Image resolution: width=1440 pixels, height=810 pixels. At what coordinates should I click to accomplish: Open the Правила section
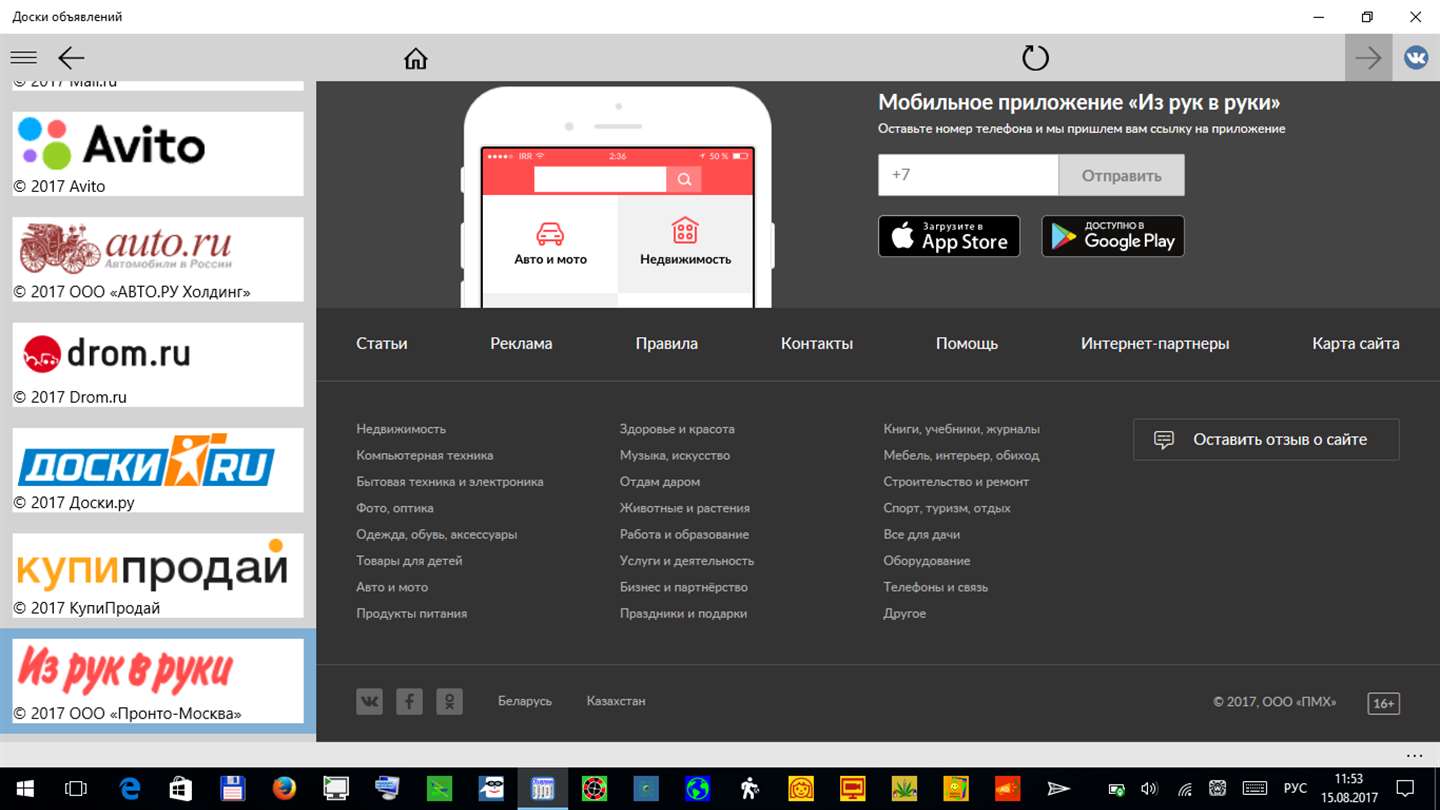point(667,343)
